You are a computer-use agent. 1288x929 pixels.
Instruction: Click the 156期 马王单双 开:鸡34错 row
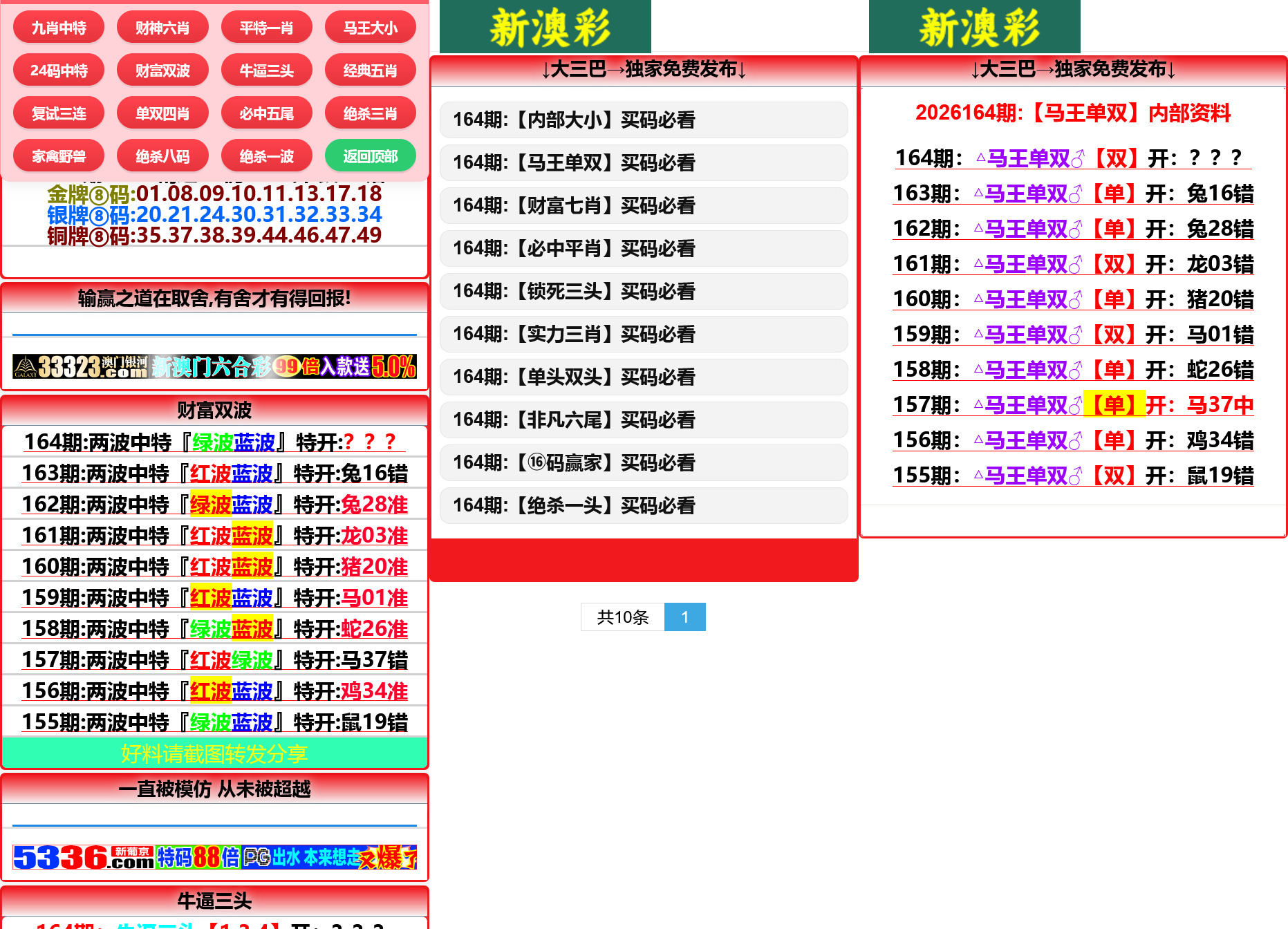pyautogui.click(x=1073, y=440)
